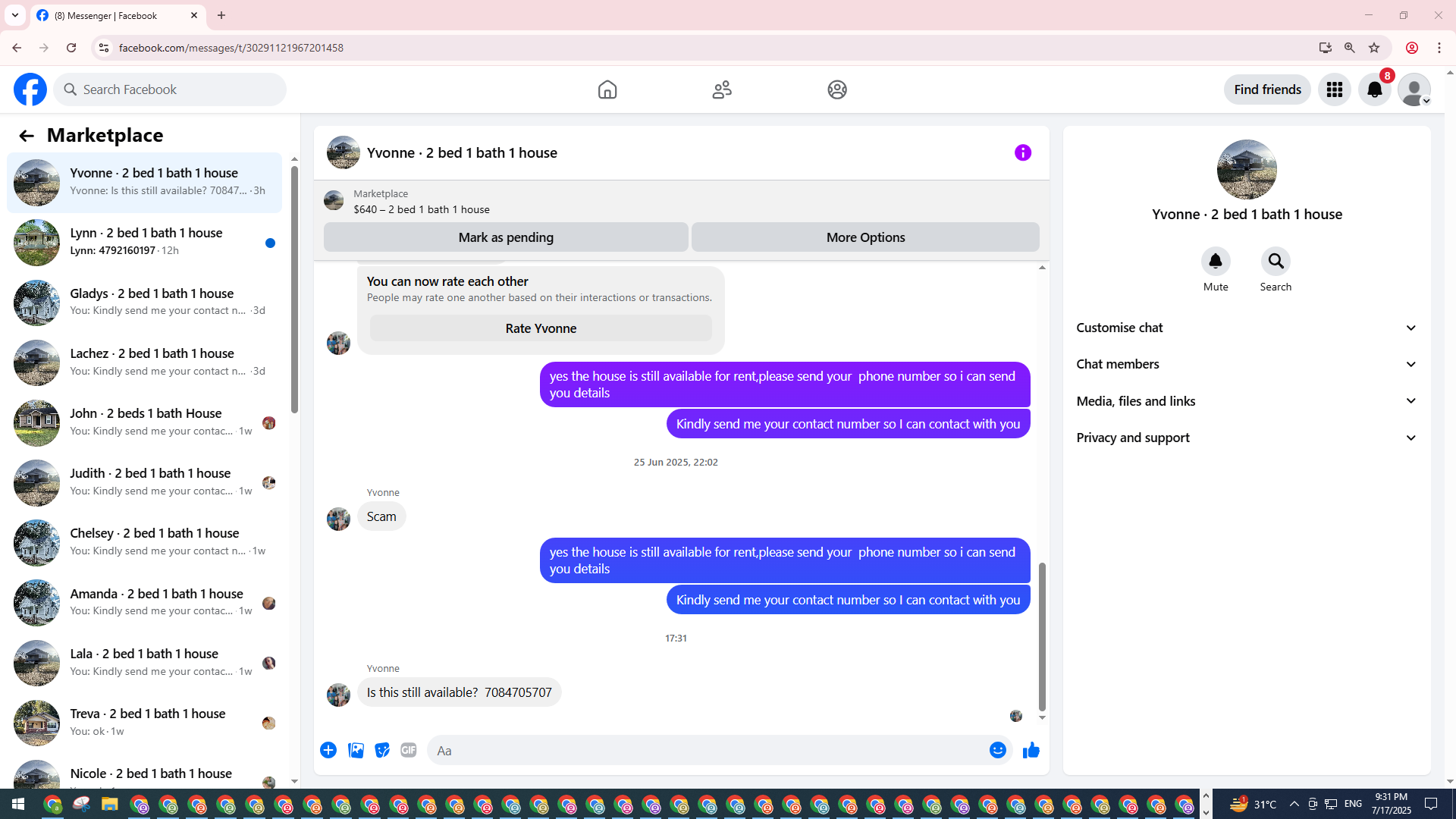1456x819 pixels.
Task: Open the notifications bell
Action: [x=1375, y=89]
